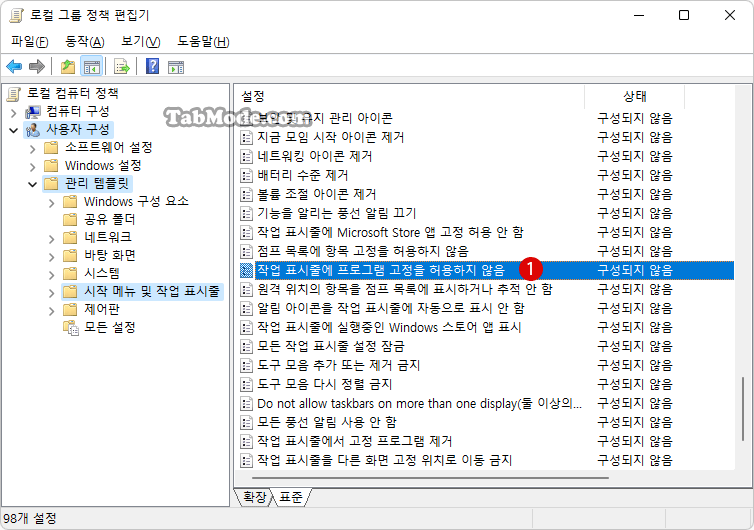
Task: Click the 컴퓨터 구성 computer icon
Action: [33, 112]
